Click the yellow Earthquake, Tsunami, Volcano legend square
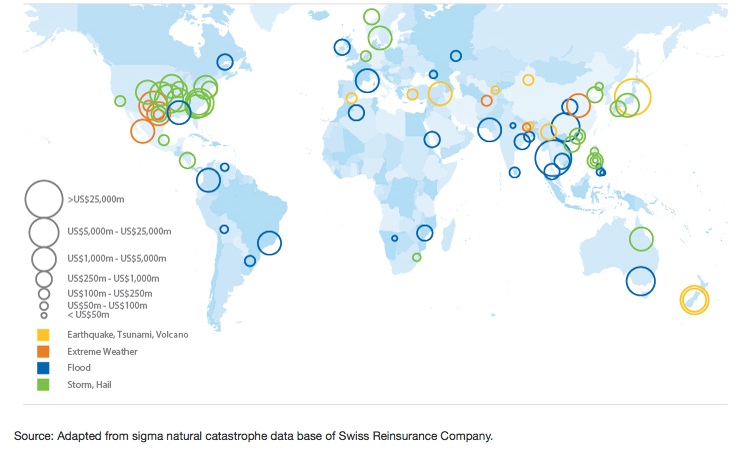Viewport: 748px width, 470px height. click(43, 334)
